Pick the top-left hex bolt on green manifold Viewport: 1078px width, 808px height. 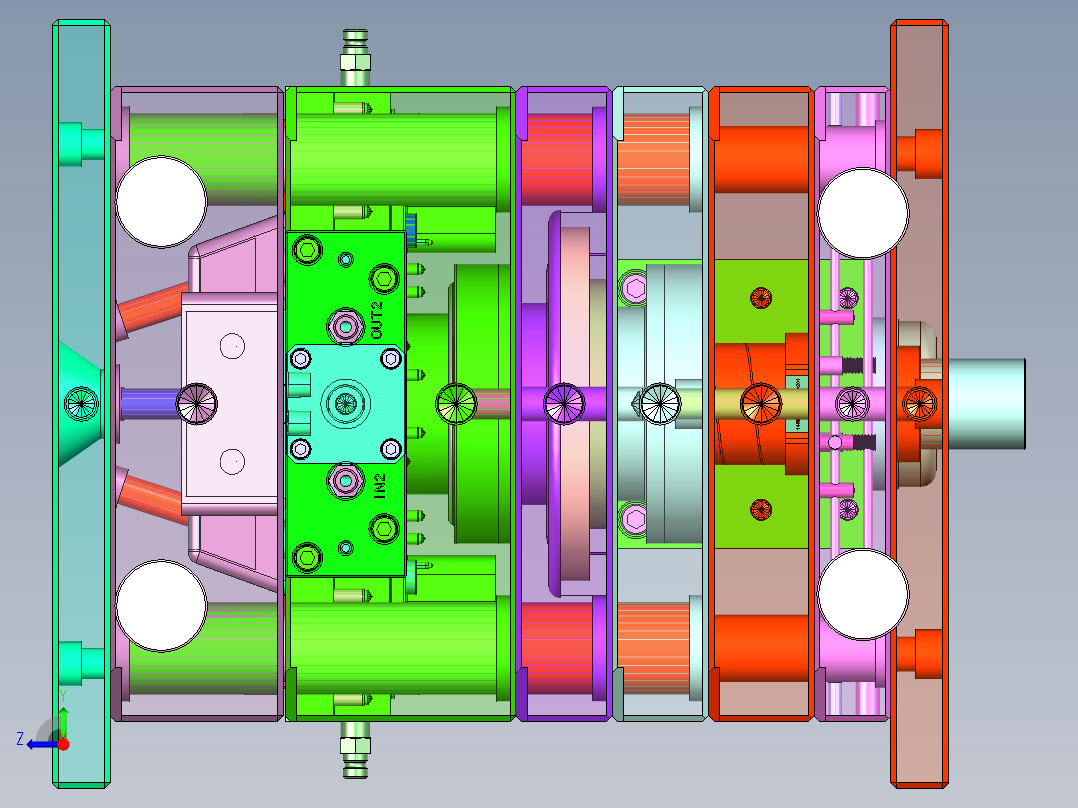(x=307, y=250)
